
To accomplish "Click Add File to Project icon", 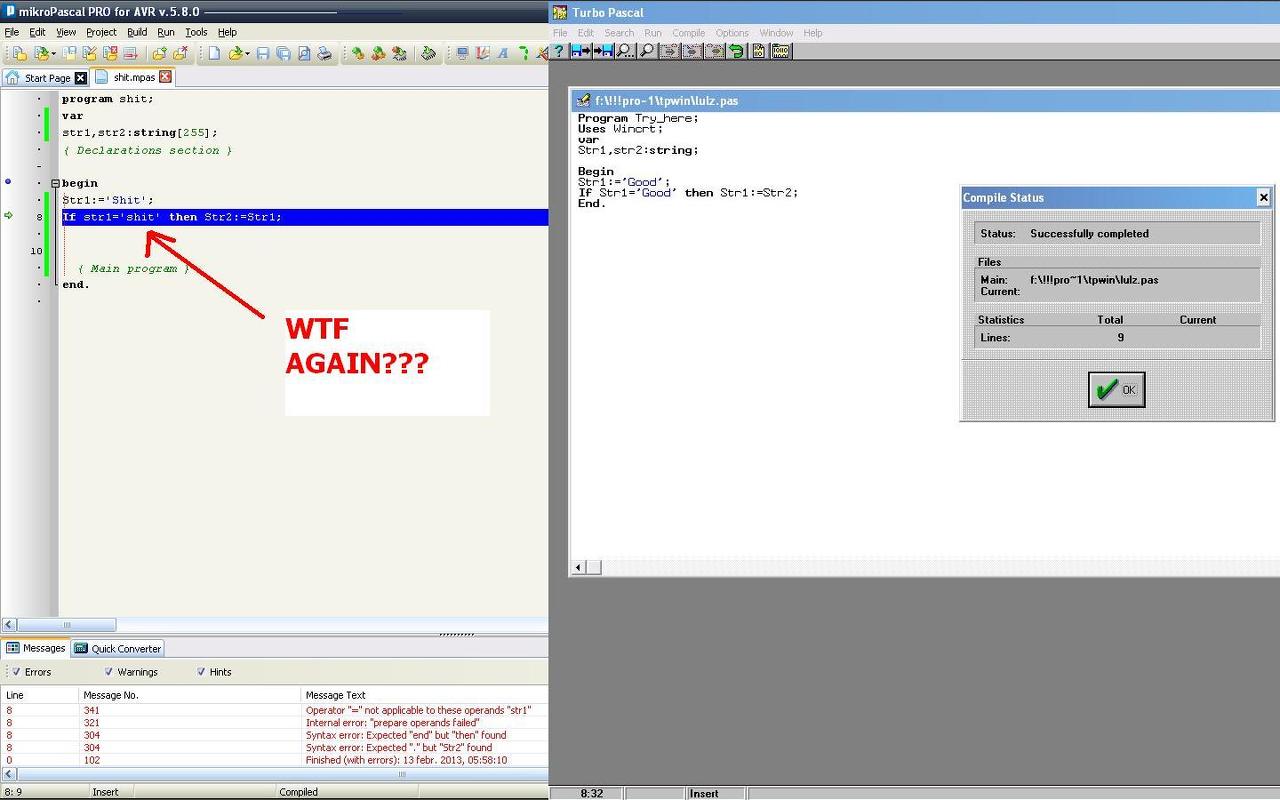I will (159, 54).
